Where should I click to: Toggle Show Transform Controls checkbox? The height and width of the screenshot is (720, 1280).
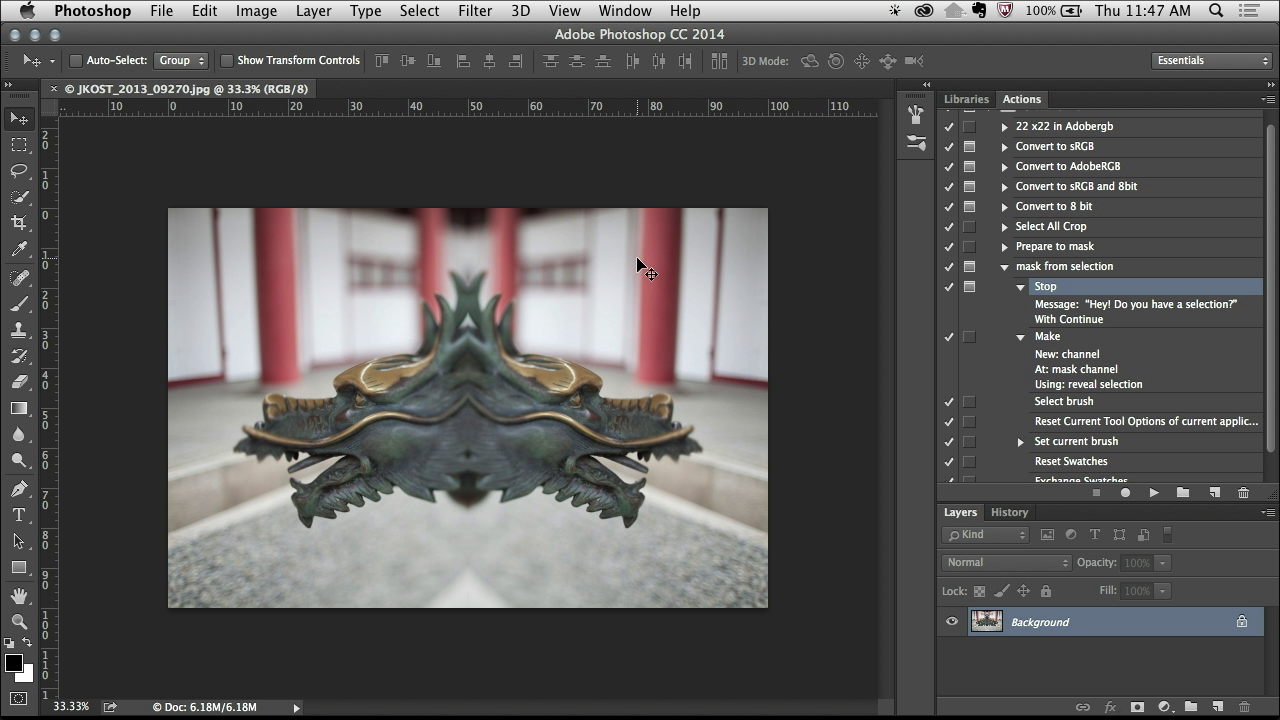pos(227,61)
